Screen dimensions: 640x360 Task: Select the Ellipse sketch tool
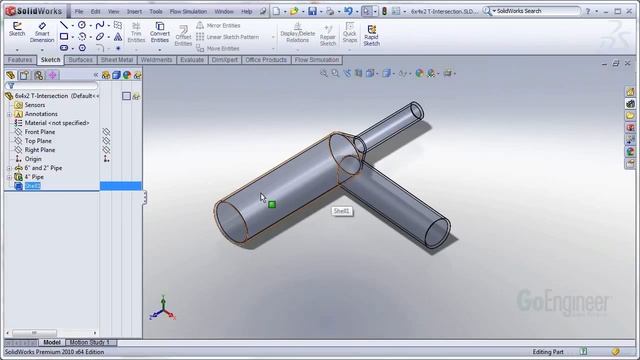coord(100,37)
